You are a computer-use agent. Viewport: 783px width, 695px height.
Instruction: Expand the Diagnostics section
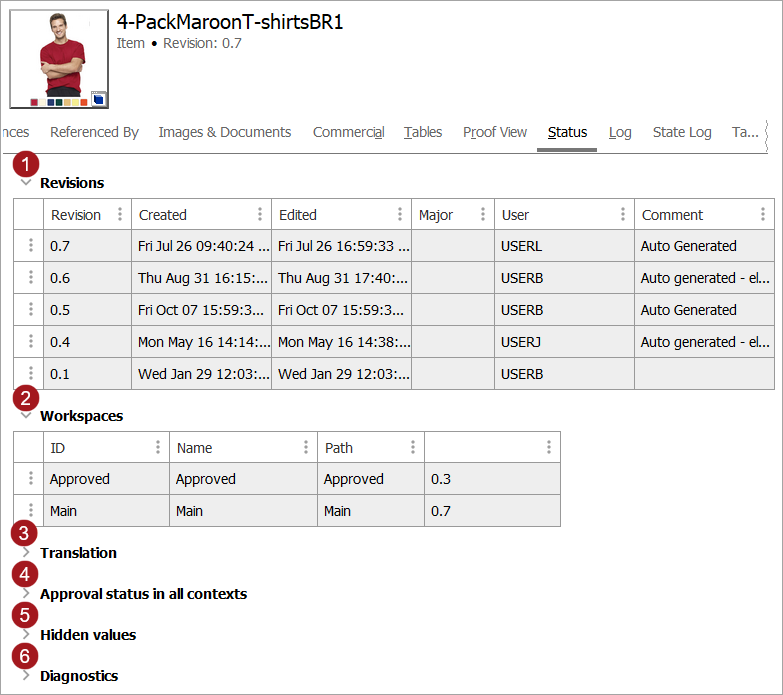[x=26, y=676]
